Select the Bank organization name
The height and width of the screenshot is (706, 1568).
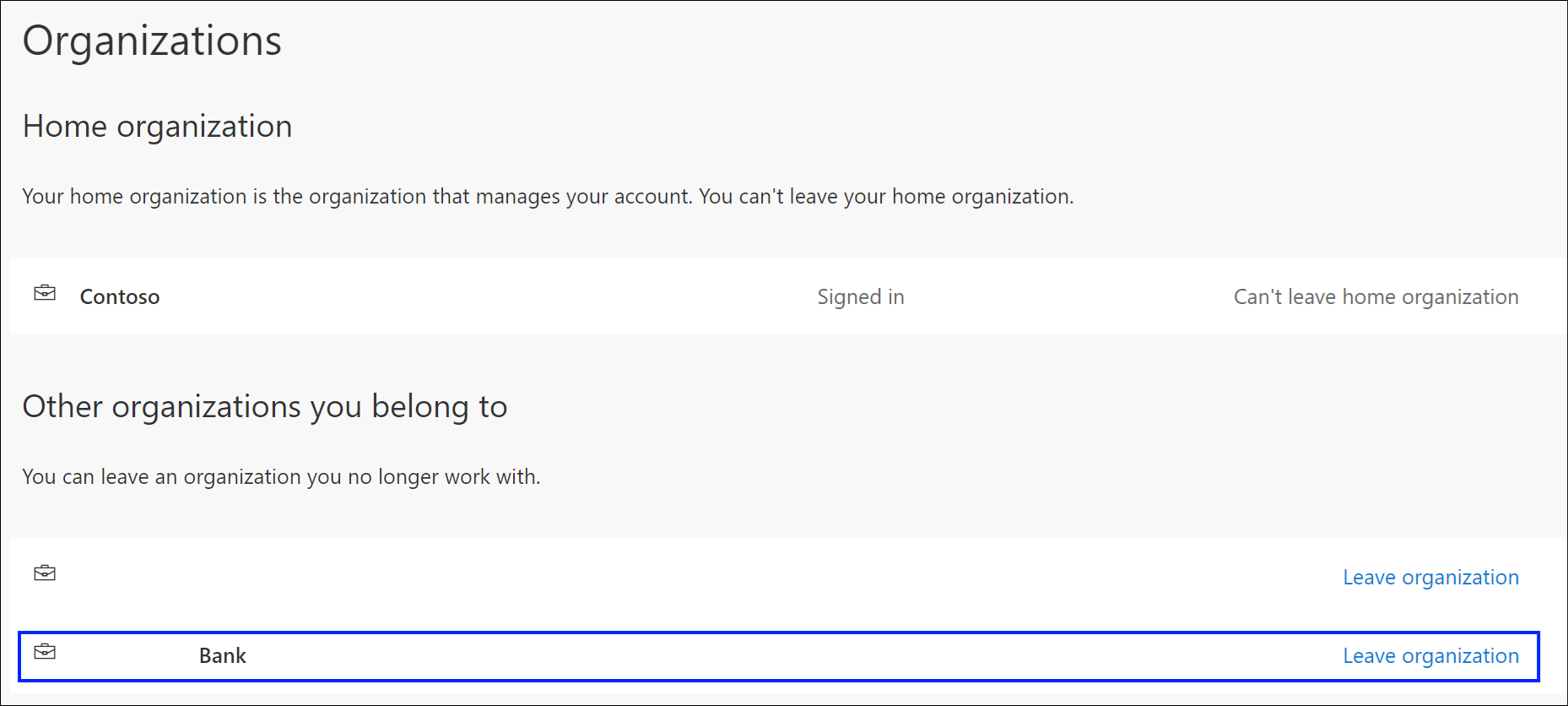(223, 656)
